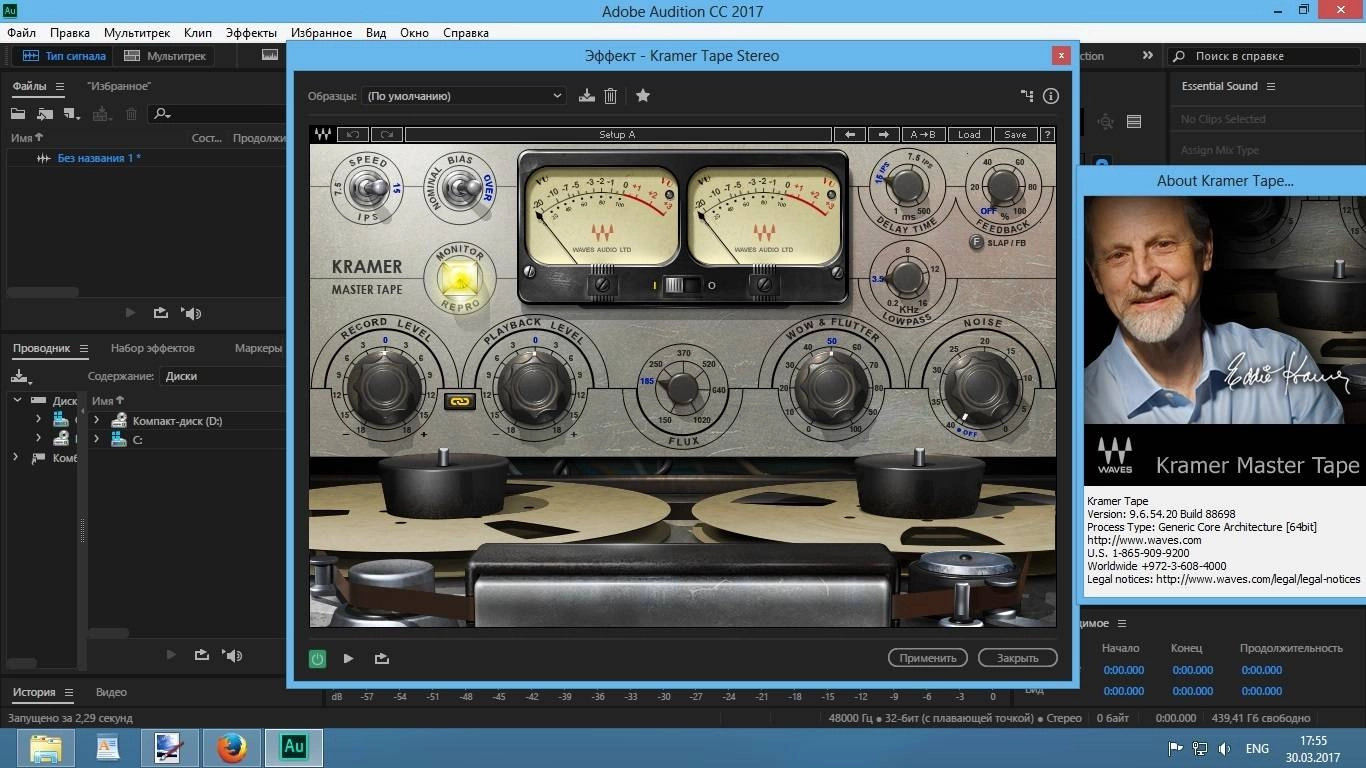The width and height of the screenshot is (1366, 768).
Task: Click the Flux knob
Action: pos(683,386)
